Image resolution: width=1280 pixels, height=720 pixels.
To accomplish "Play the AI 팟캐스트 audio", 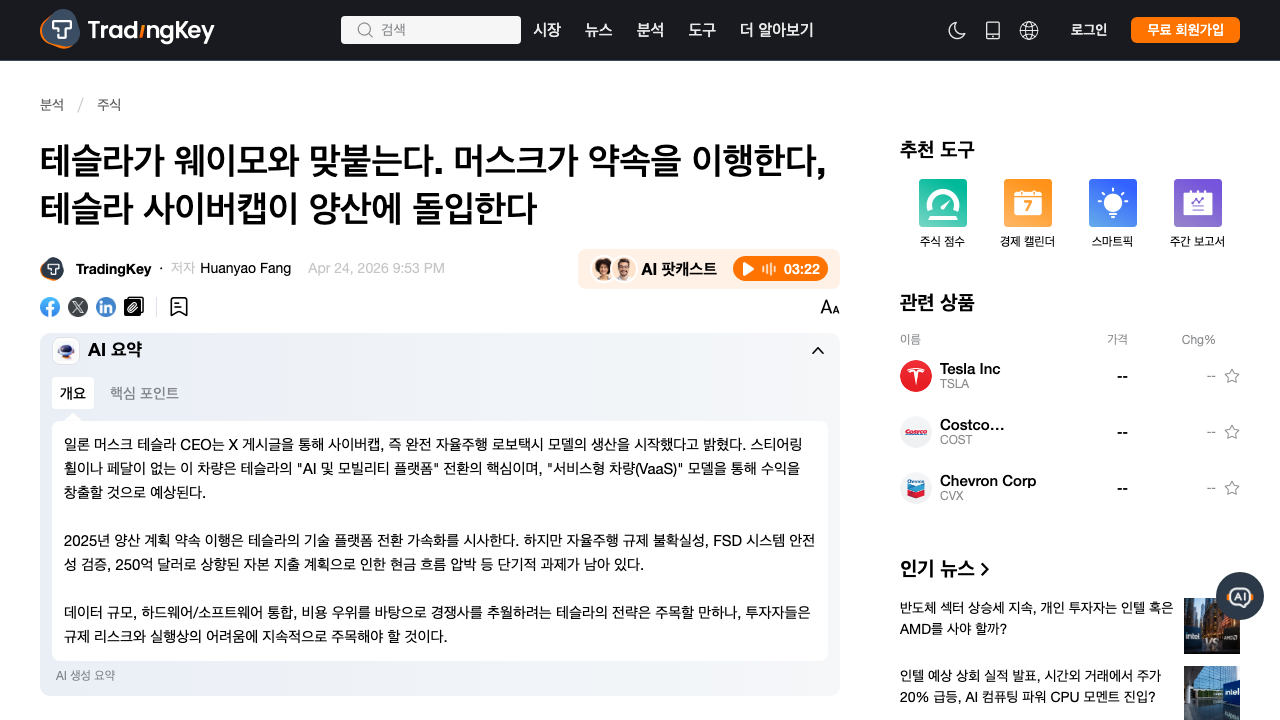I will (778, 269).
